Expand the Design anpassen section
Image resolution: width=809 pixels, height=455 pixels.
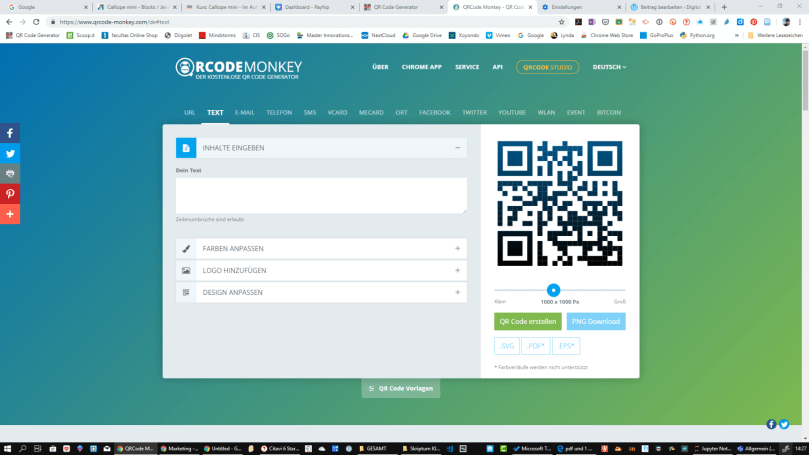pyautogui.click(x=458, y=292)
